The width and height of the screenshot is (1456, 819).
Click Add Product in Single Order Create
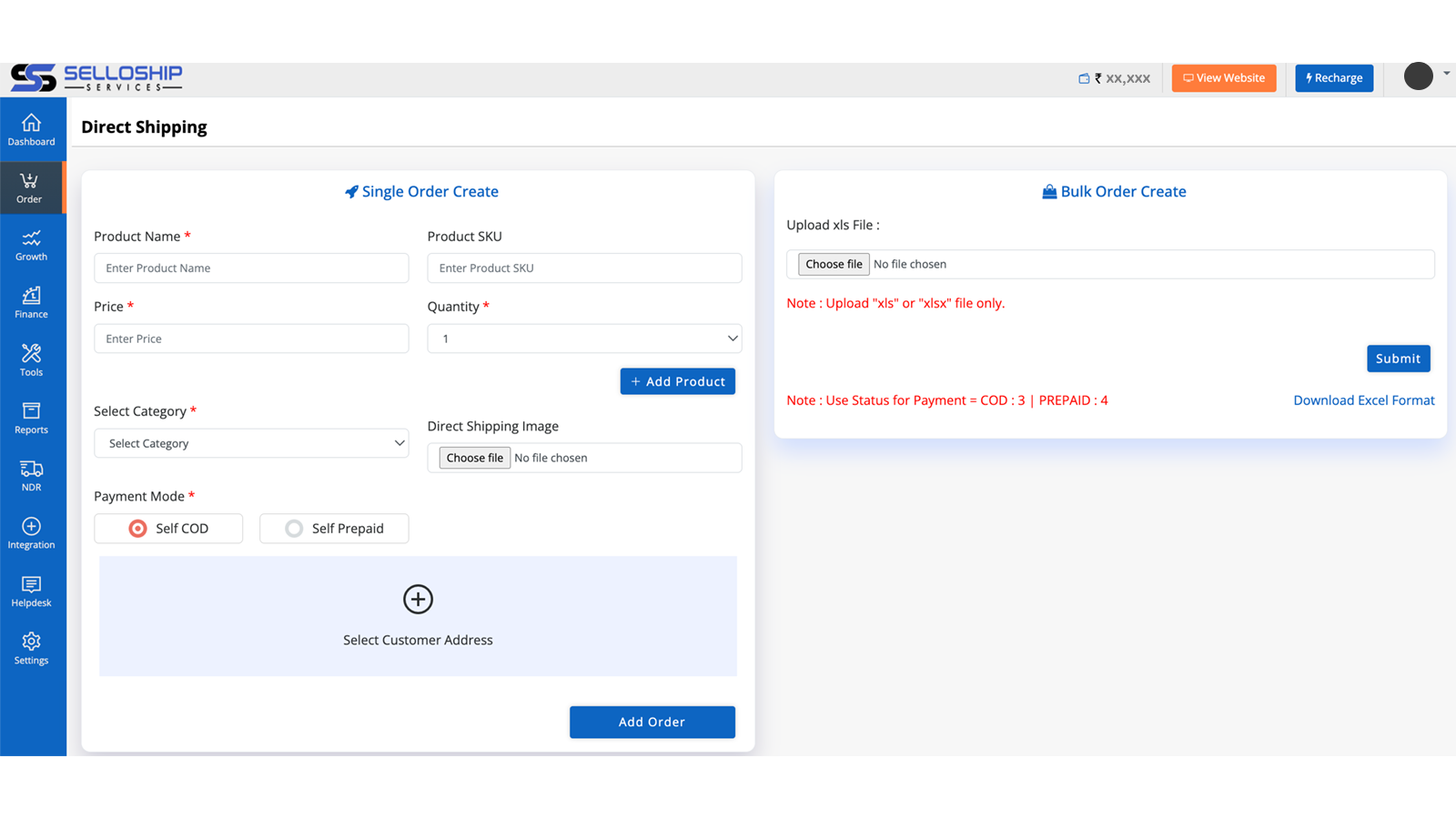[677, 380]
